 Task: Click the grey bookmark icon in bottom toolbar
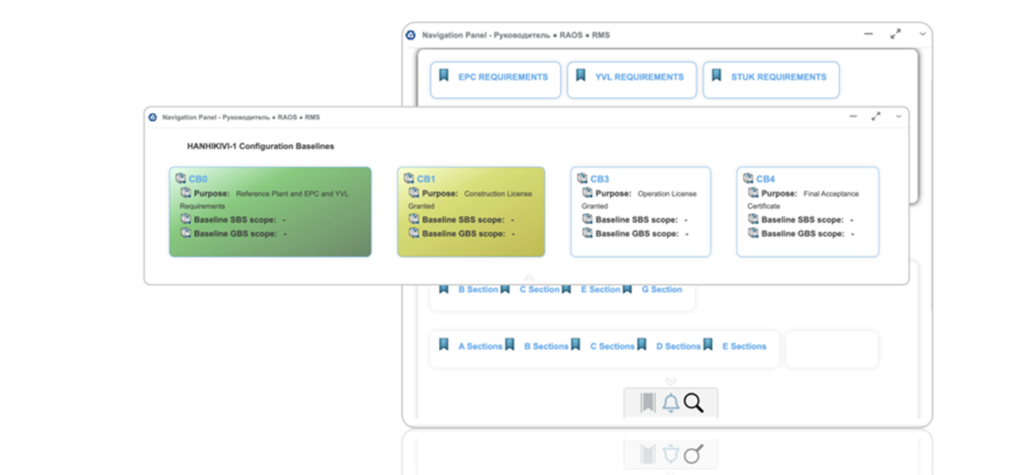[x=647, y=403]
